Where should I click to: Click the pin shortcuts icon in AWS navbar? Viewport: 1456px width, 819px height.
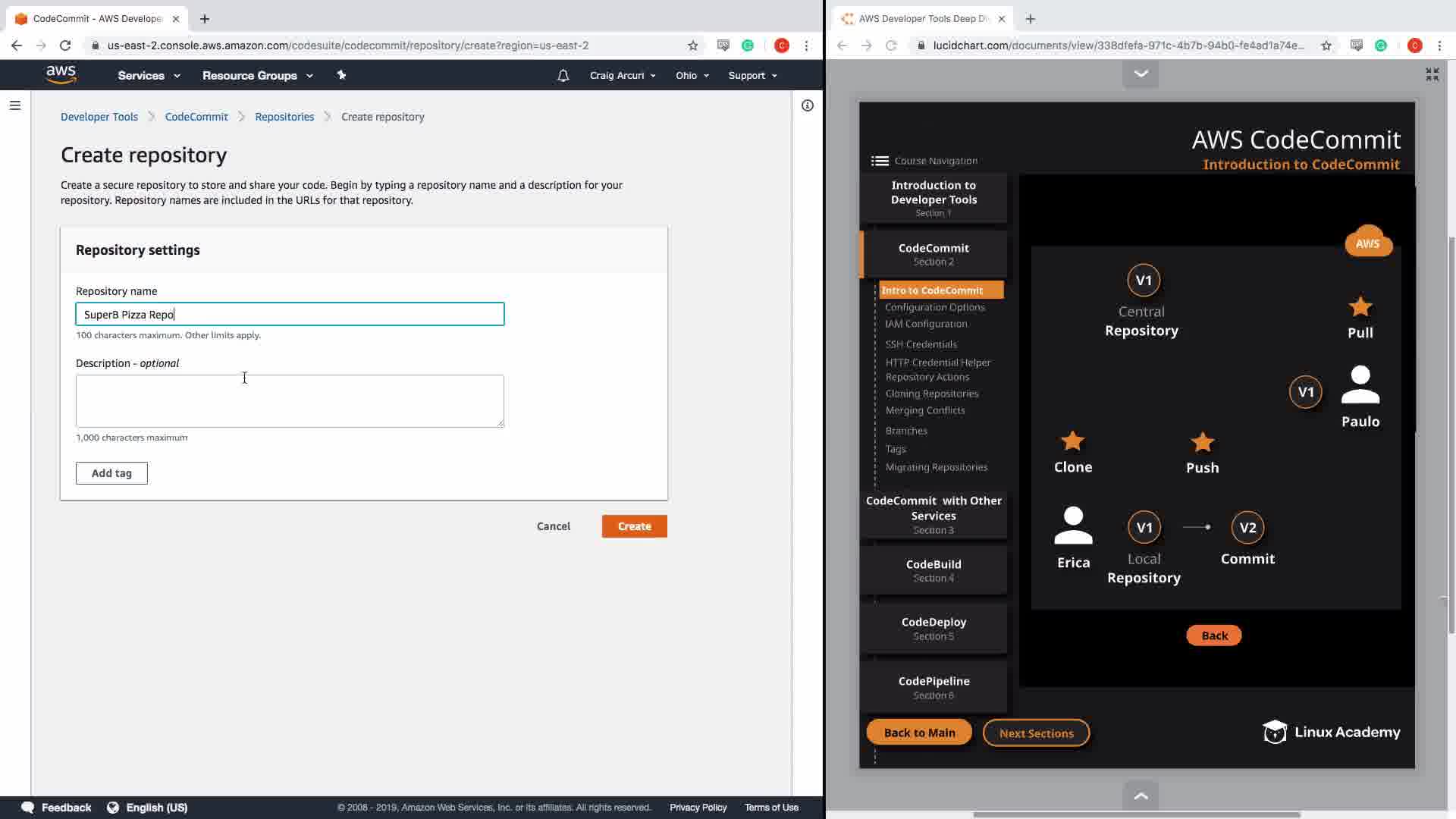tap(341, 75)
